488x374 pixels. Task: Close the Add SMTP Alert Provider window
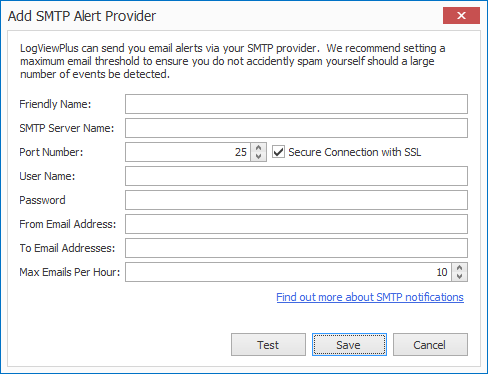click(461, 15)
